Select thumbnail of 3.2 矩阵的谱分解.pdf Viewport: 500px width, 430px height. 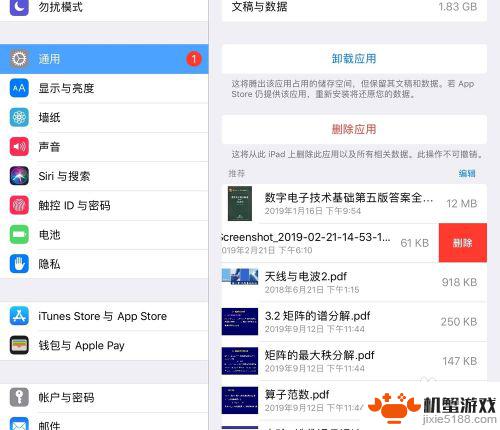240,321
